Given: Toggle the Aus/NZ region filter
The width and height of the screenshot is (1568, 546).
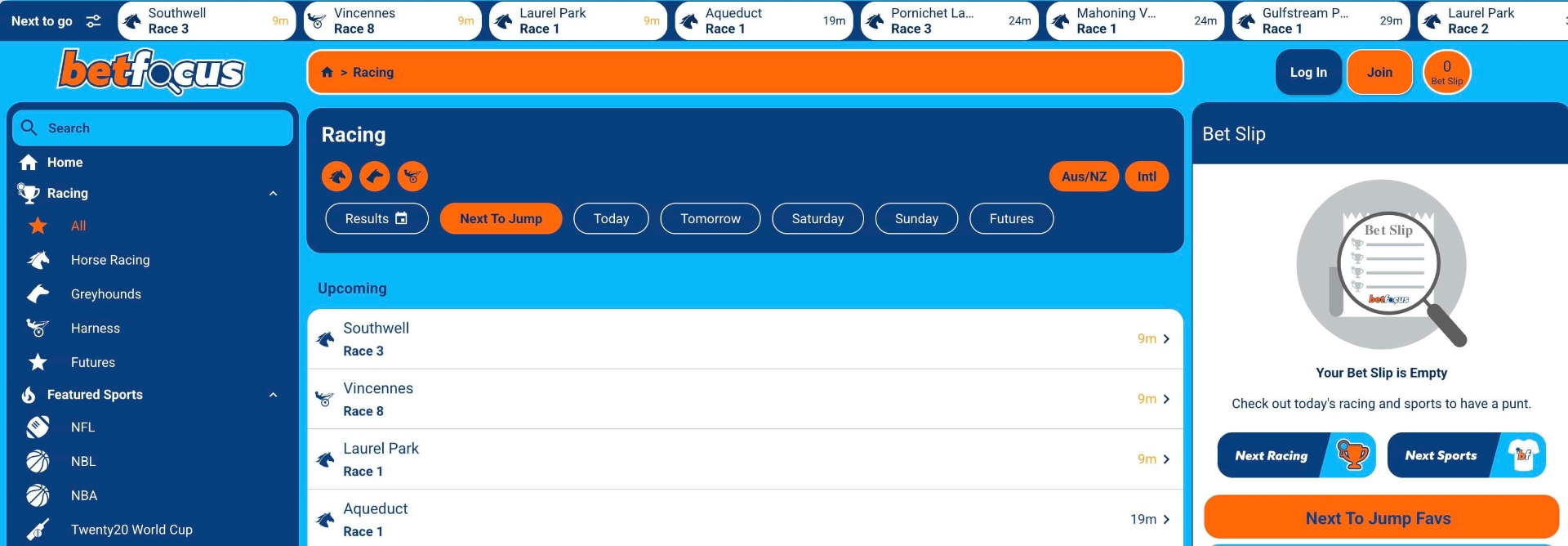Looking at the screenshot, I should coord(1084,177).
